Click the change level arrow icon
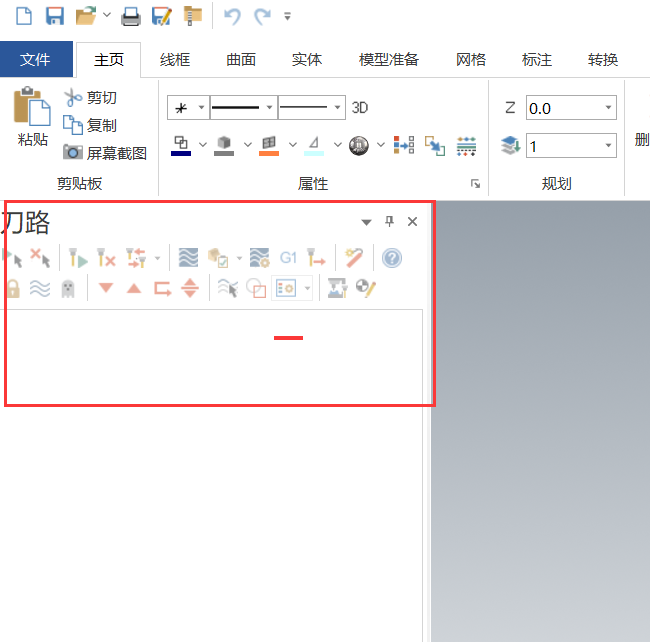The width and height of the screenshot is (650, 642). [435, 146]
